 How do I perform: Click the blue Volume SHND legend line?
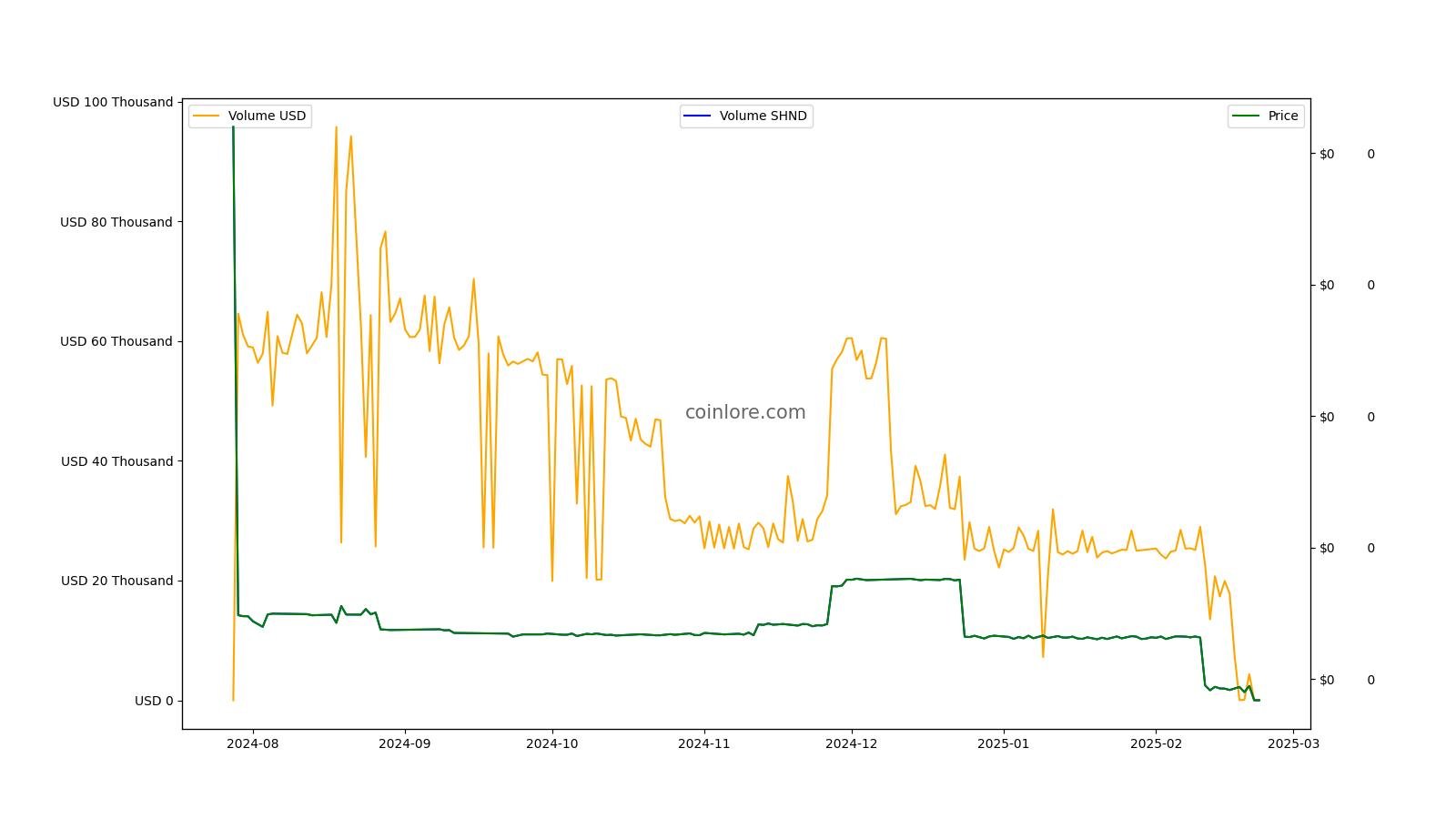[x=698, y=116]
